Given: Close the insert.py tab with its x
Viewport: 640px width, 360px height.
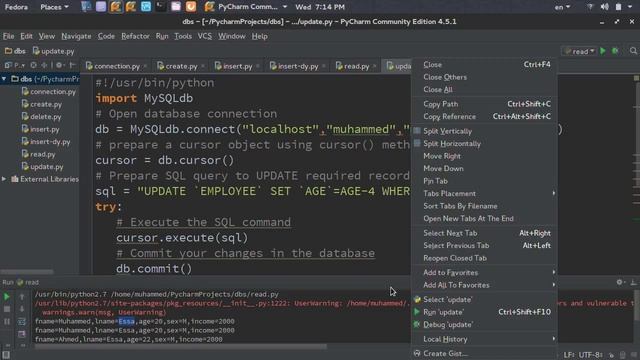Looking at the screenshot, I should tap(258, 66).
